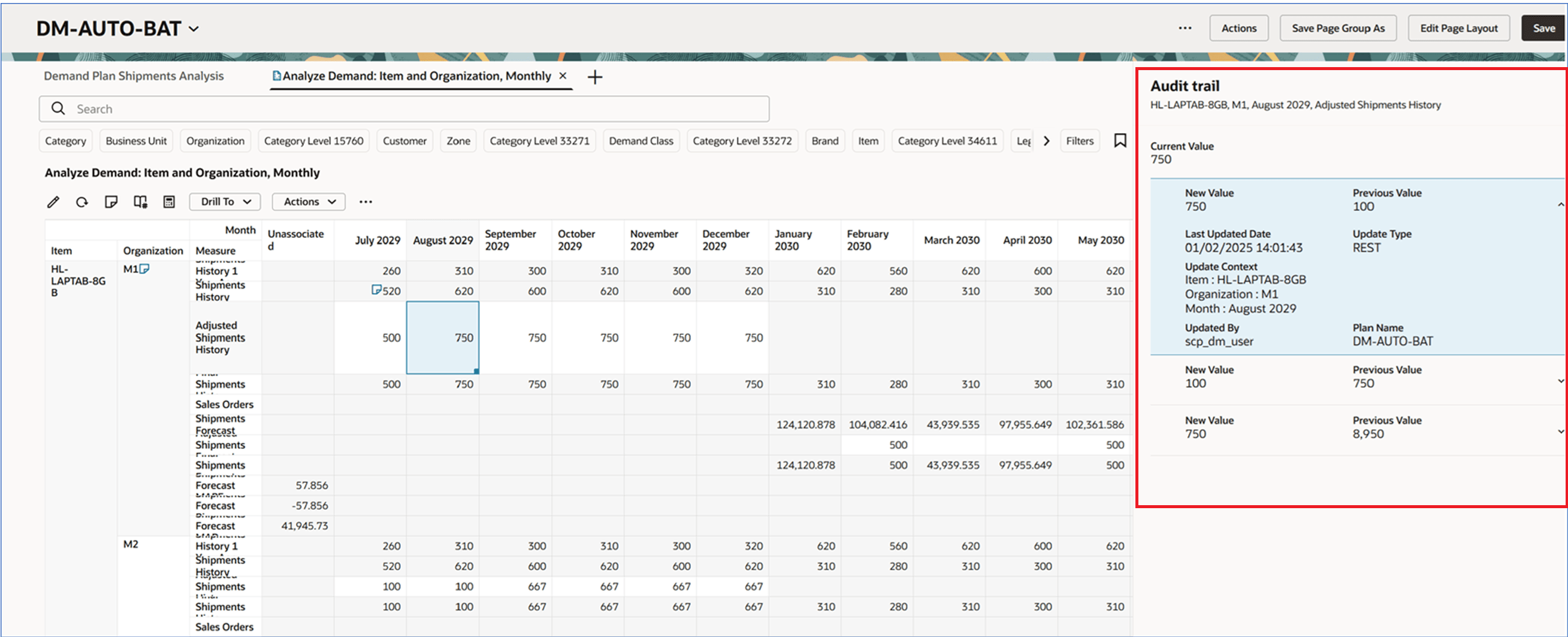The width and height of the screenshot is (1568, 637).
Task: Open the Drill To dropdown
Action: click(x=225, y=201)
